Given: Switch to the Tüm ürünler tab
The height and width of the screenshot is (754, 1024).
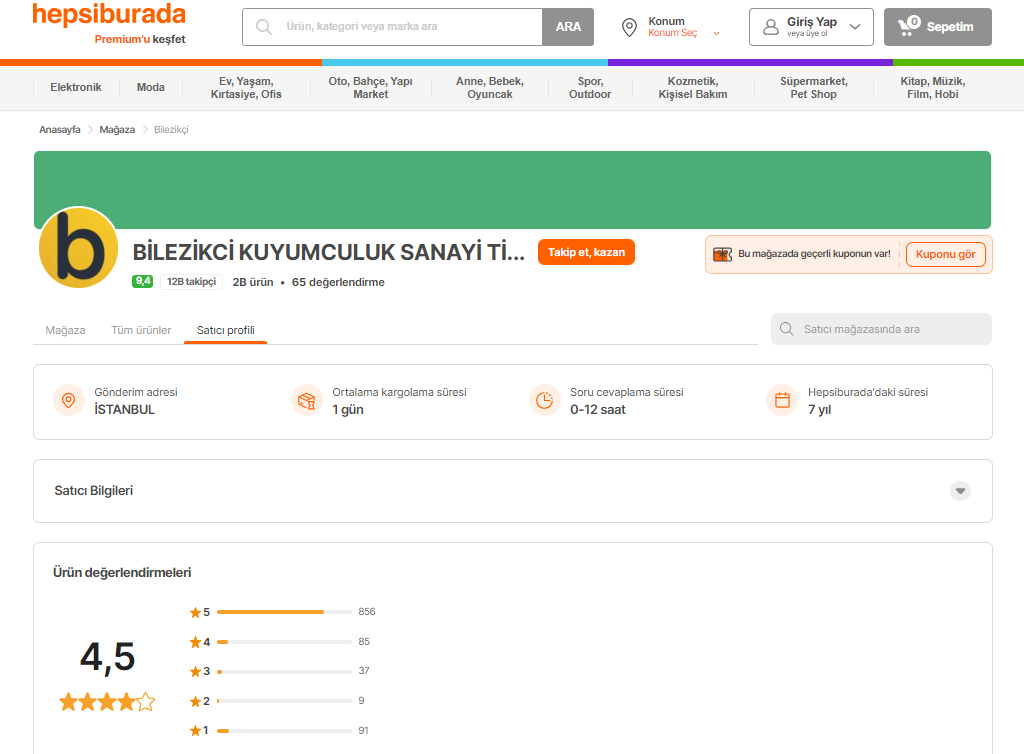Looking at the screenshot, I should (x=141, y=330).
